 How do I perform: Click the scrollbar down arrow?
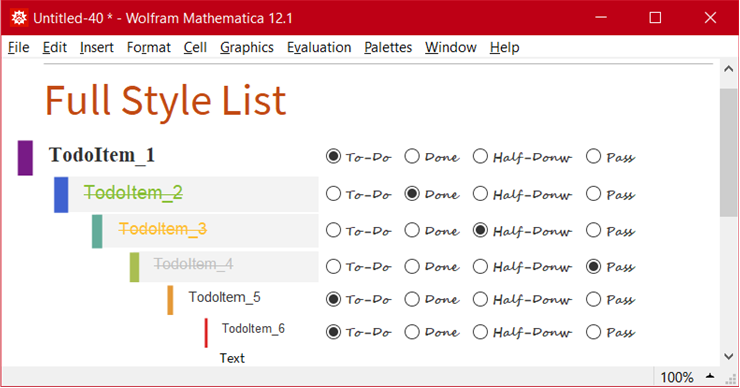729,356
